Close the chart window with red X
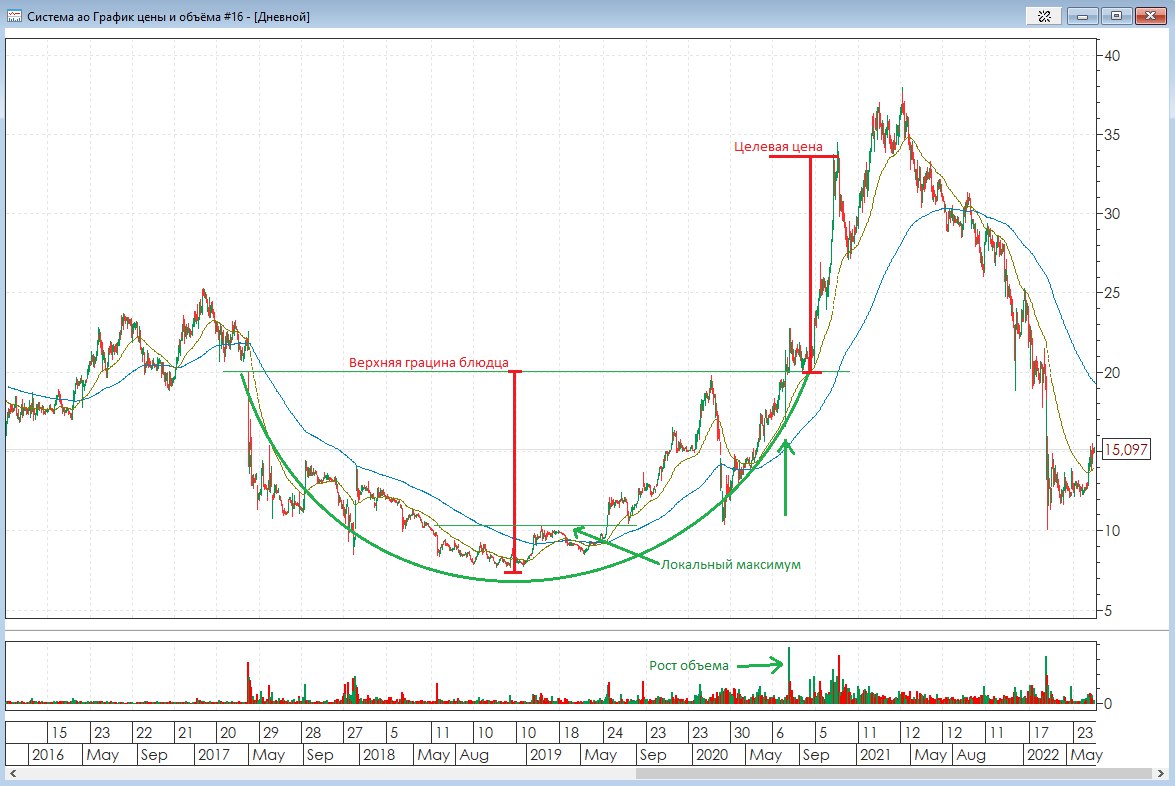Viewport: 1175px width, 786px height. pos(1153,15)
